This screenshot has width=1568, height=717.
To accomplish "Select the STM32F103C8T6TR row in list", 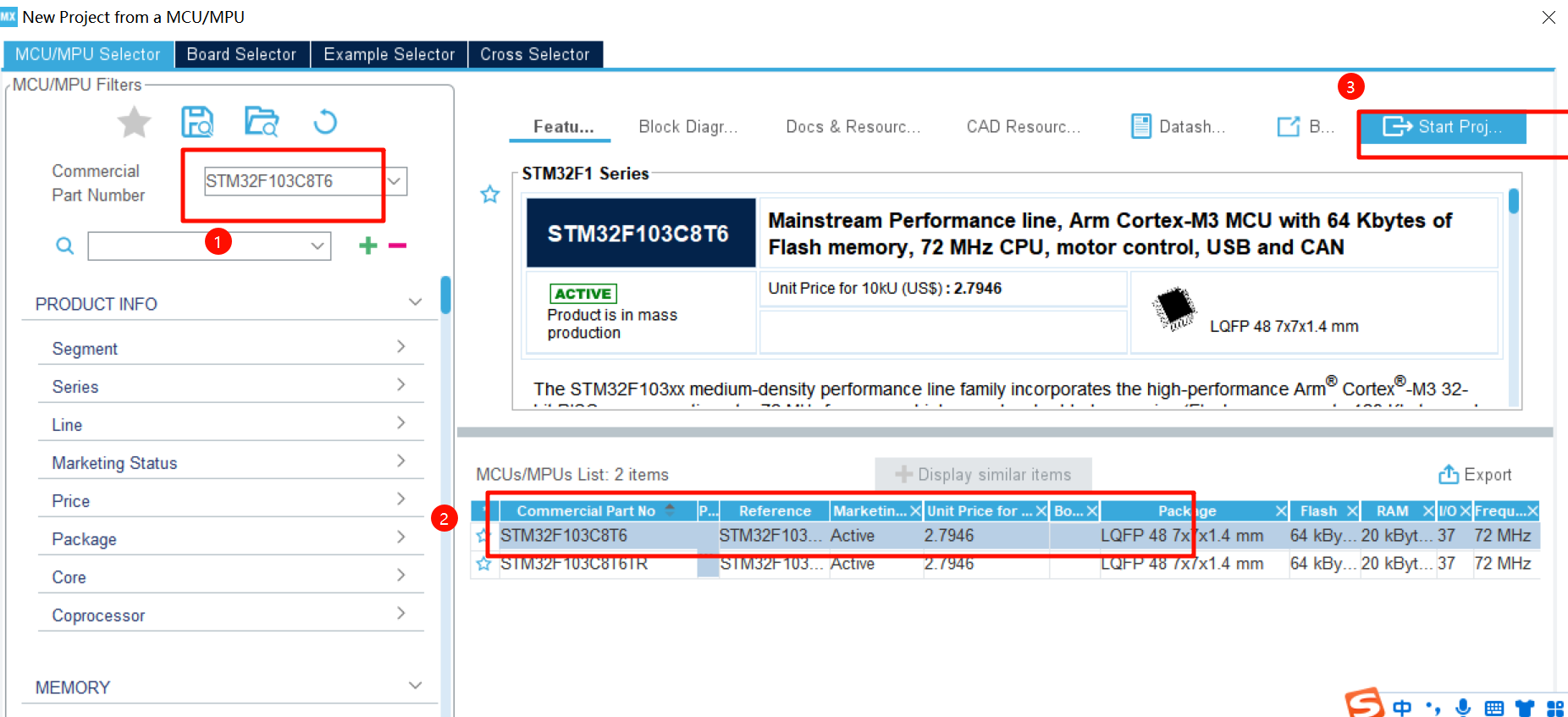I will point(1005,563).
